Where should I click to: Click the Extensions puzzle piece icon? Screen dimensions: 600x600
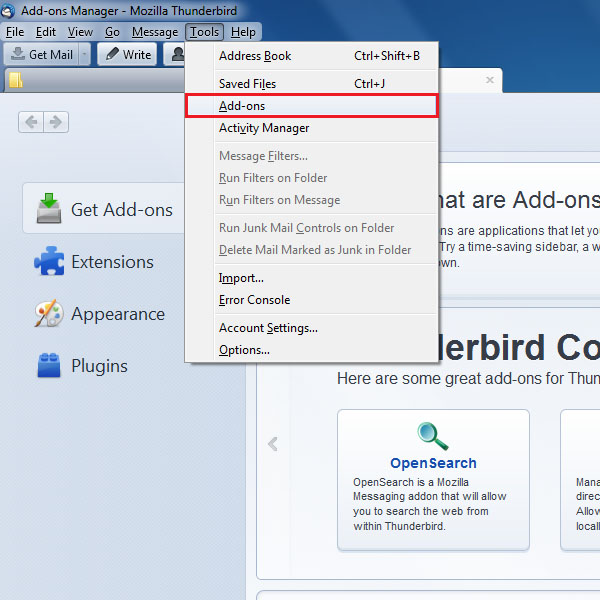pyautogui.click(x=49, y=261)
